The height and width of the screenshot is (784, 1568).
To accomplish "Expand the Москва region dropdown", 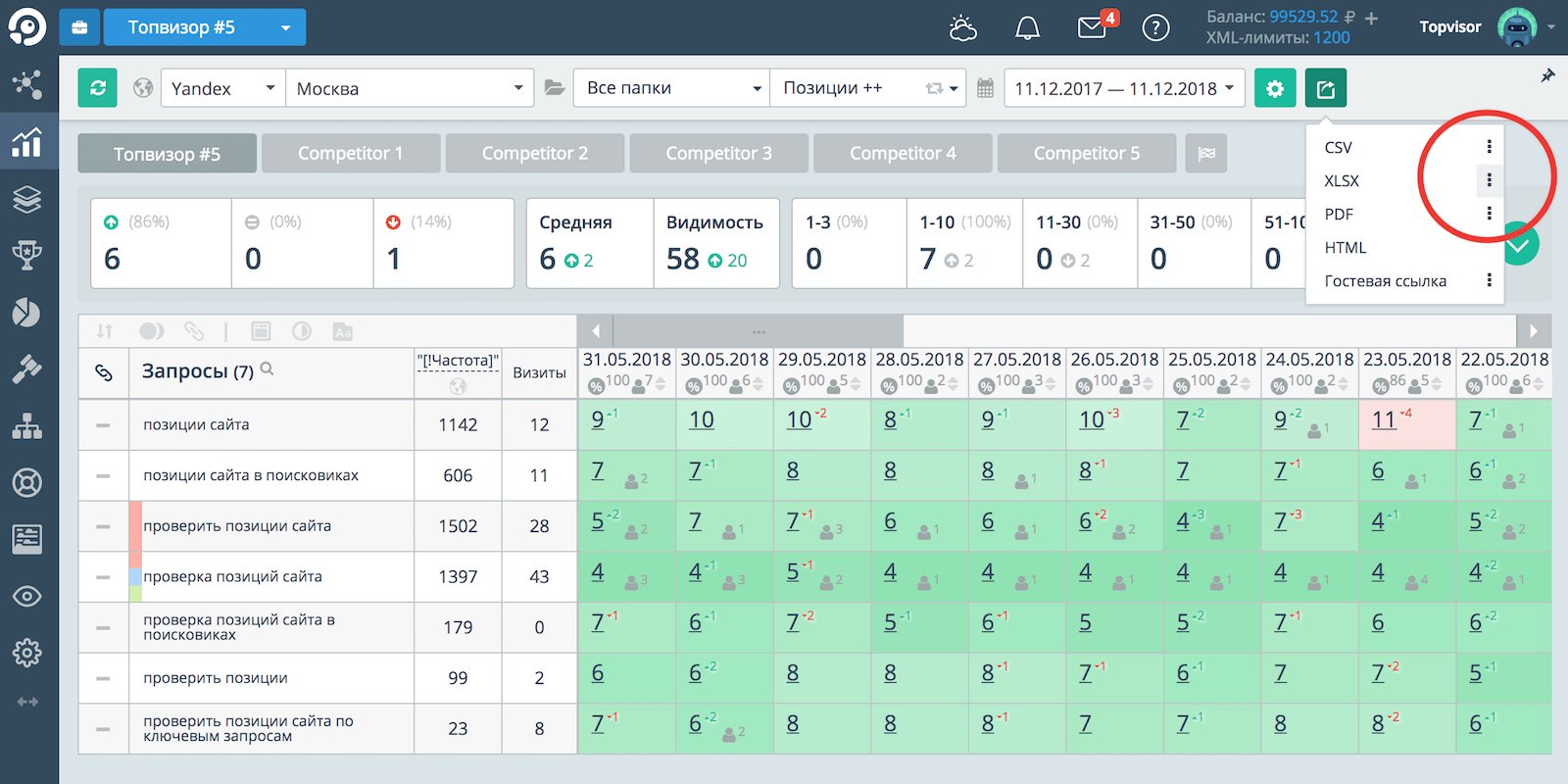I will pos(409,88).
